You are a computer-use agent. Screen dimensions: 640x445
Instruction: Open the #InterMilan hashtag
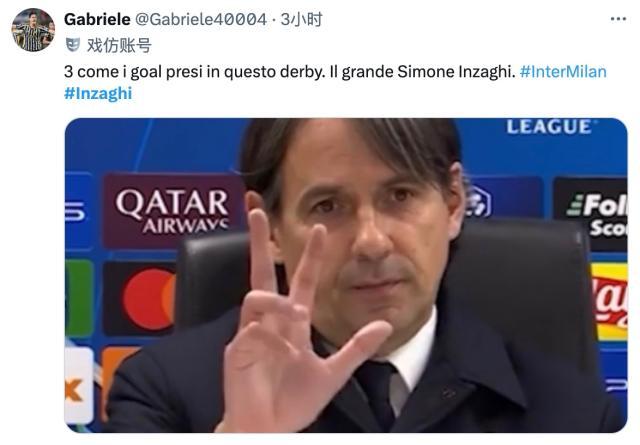pos(563,72)
